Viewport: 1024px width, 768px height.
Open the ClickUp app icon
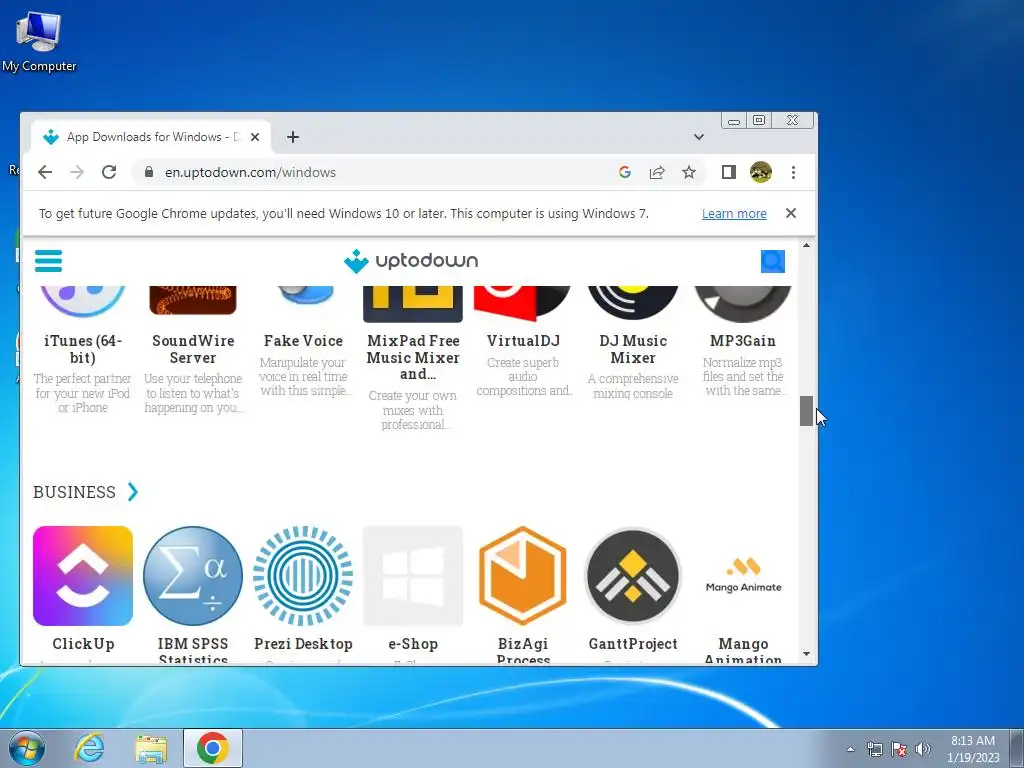[83, 576]
